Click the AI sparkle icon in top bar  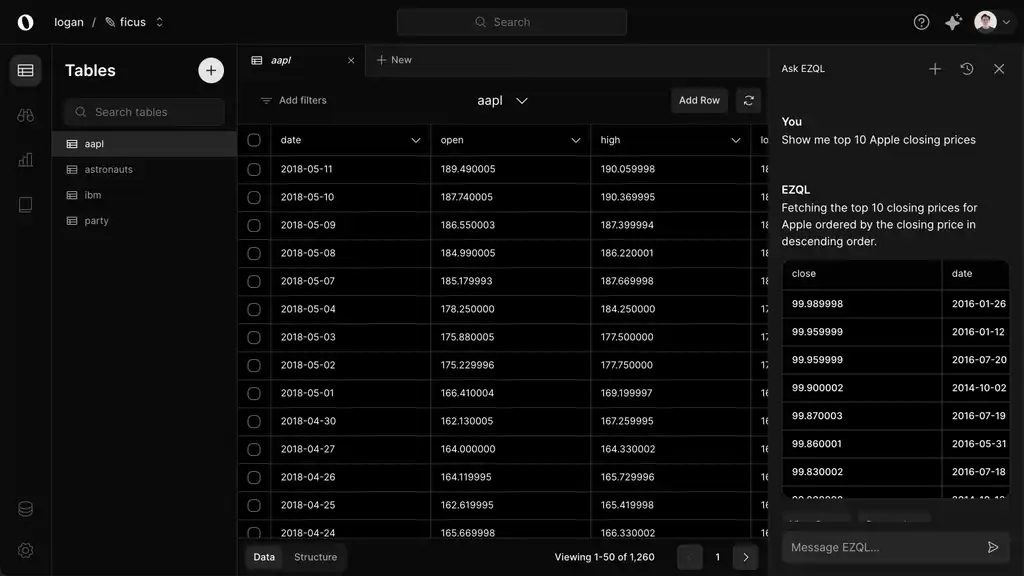coord(953,22)
